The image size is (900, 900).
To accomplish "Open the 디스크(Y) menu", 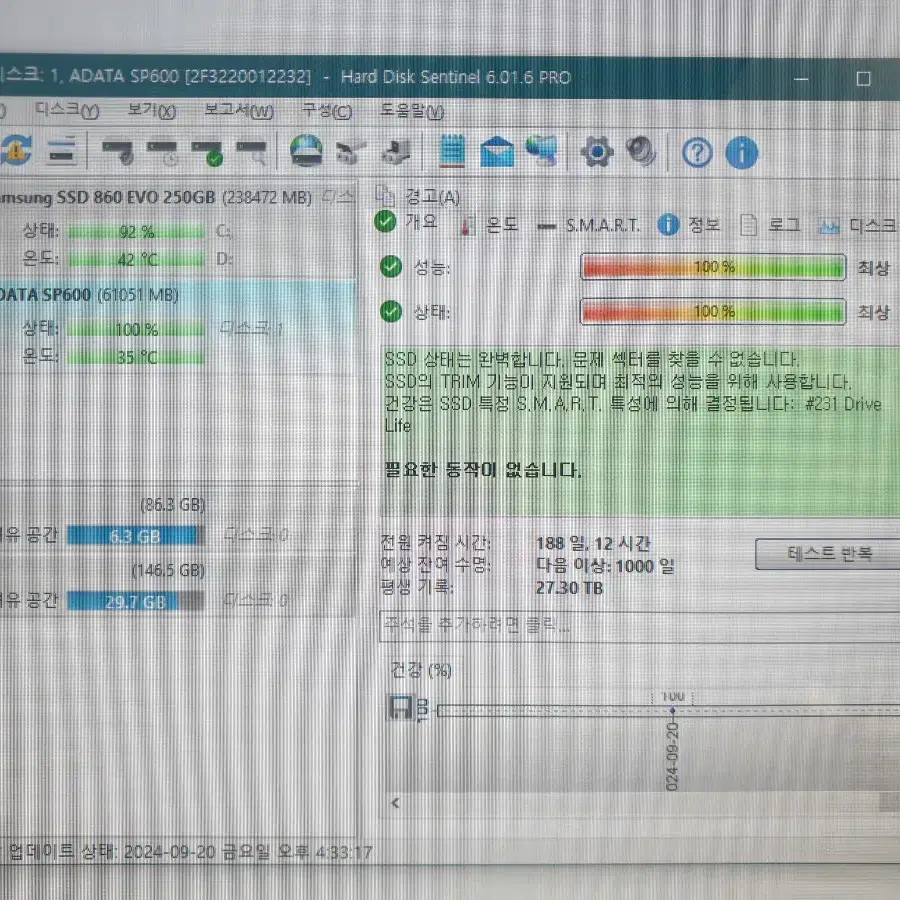I will click(x=67, y=110).
